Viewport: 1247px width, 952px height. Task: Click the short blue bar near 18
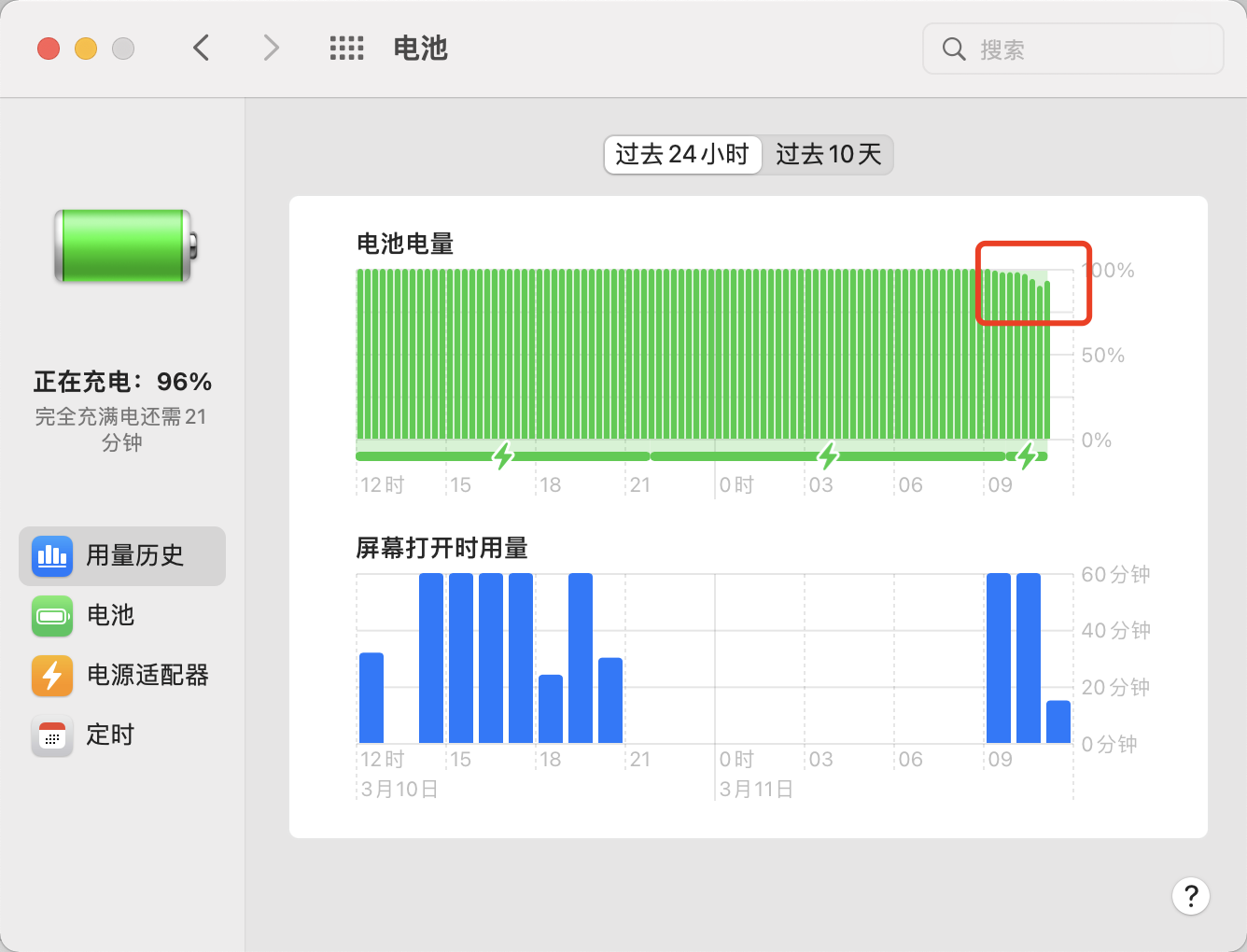[x=551, y=708]
